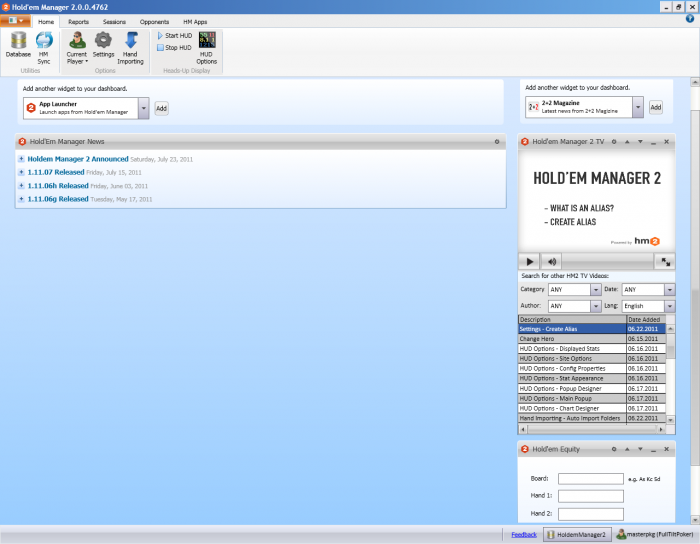Click the help icon in ribbon corner

(690, 19)
